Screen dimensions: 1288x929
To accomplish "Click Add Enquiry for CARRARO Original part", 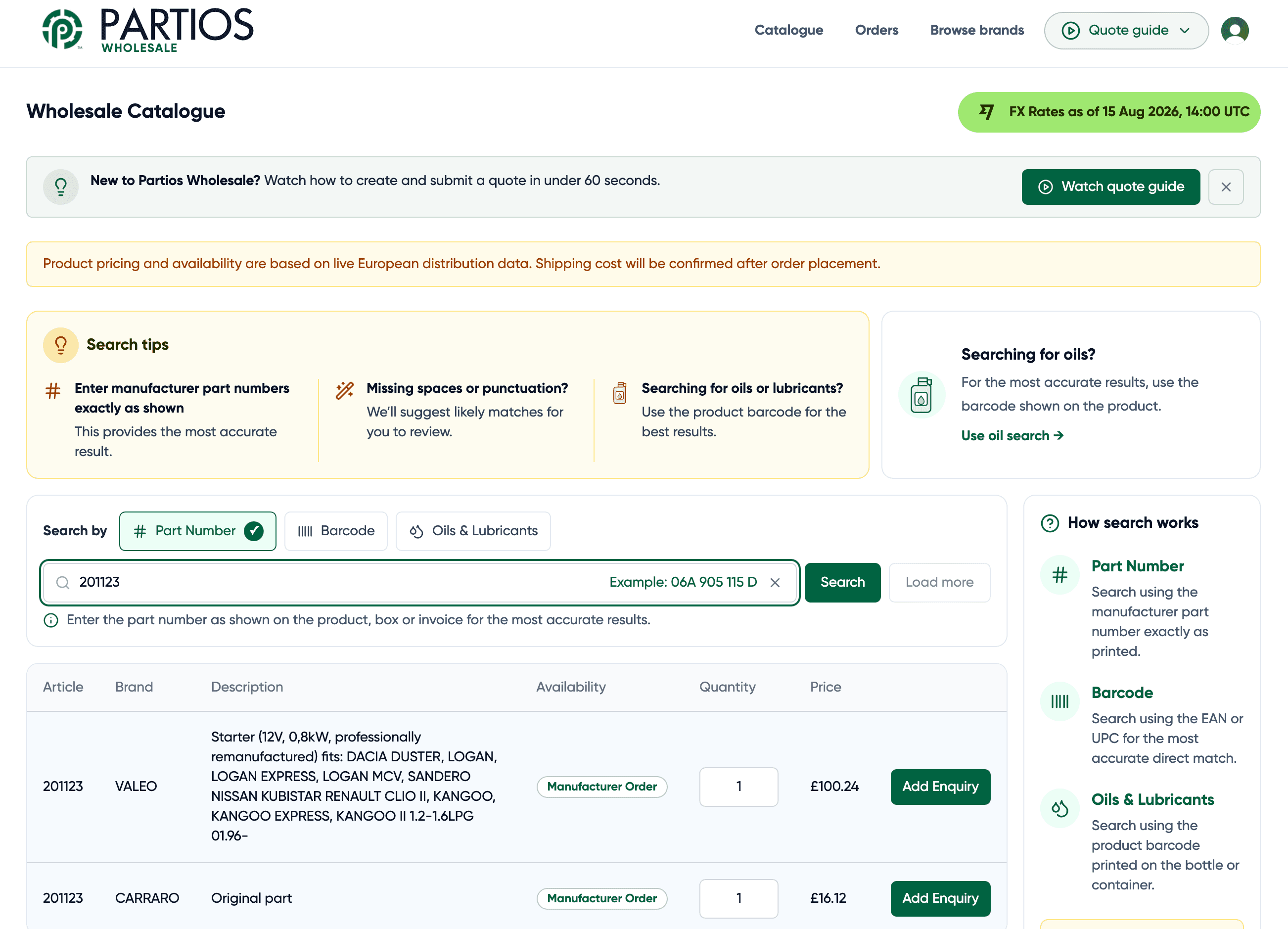I will coord(940,898).
